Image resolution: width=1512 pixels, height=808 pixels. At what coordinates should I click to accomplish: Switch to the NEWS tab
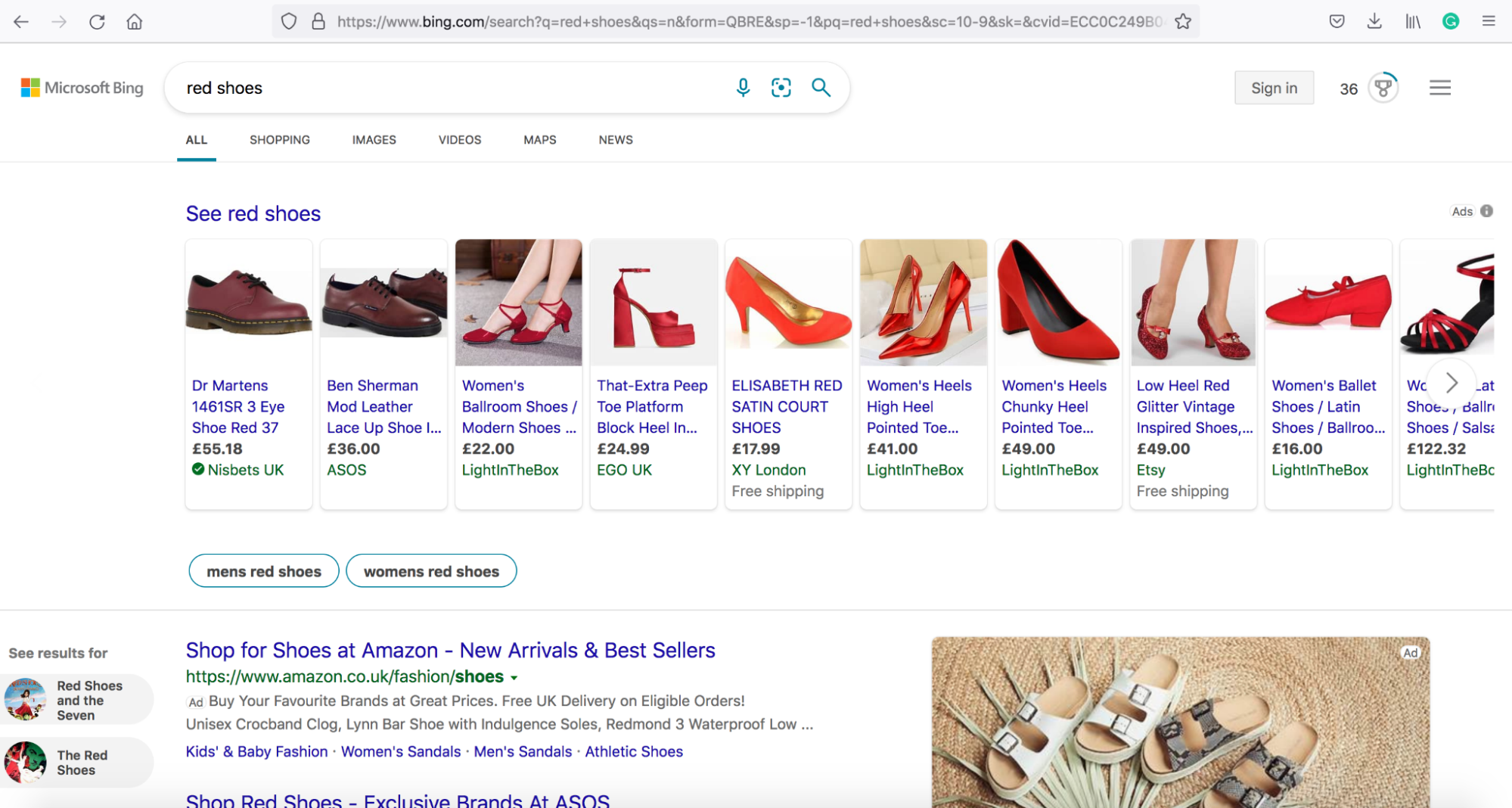[616, 140]
